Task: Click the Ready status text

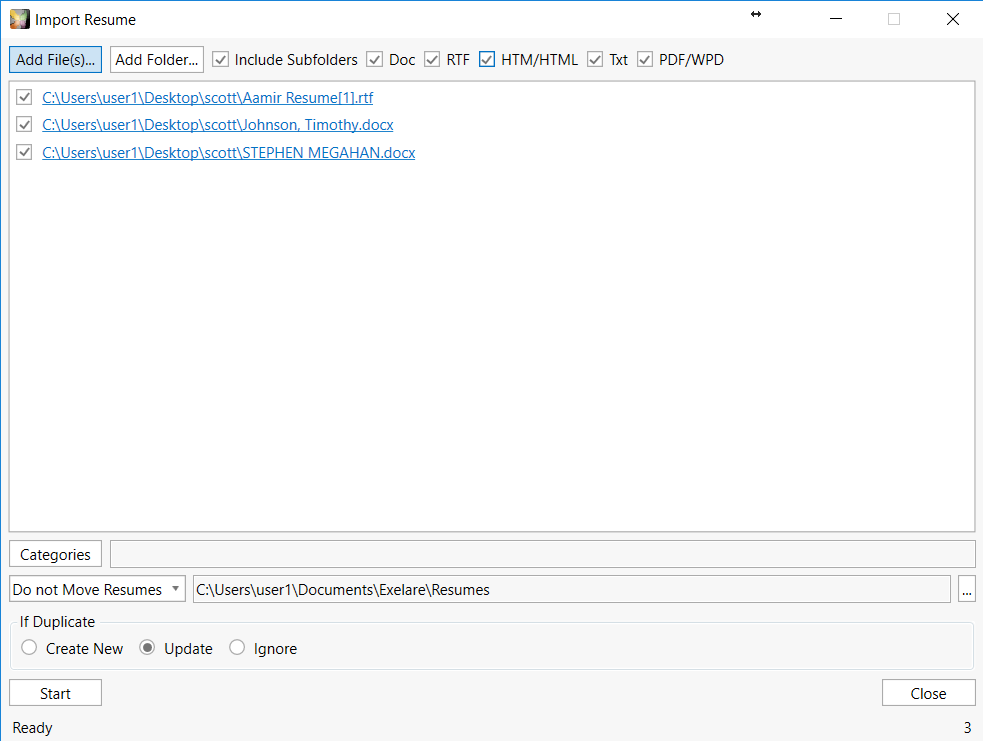Action: pos(33,728)
